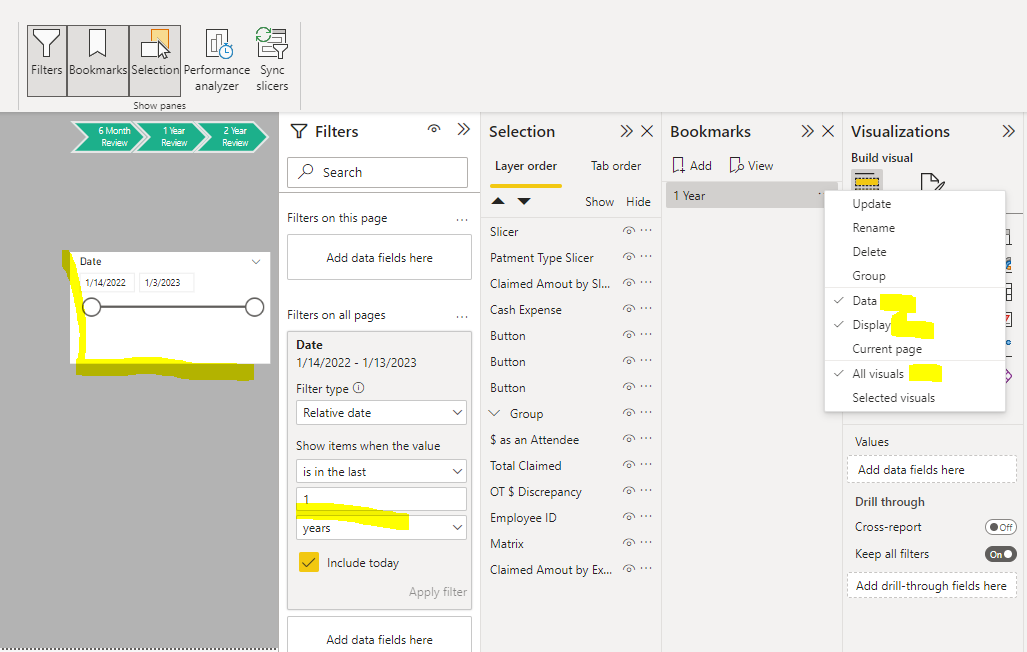Show filter type info icon

[358, 388]
